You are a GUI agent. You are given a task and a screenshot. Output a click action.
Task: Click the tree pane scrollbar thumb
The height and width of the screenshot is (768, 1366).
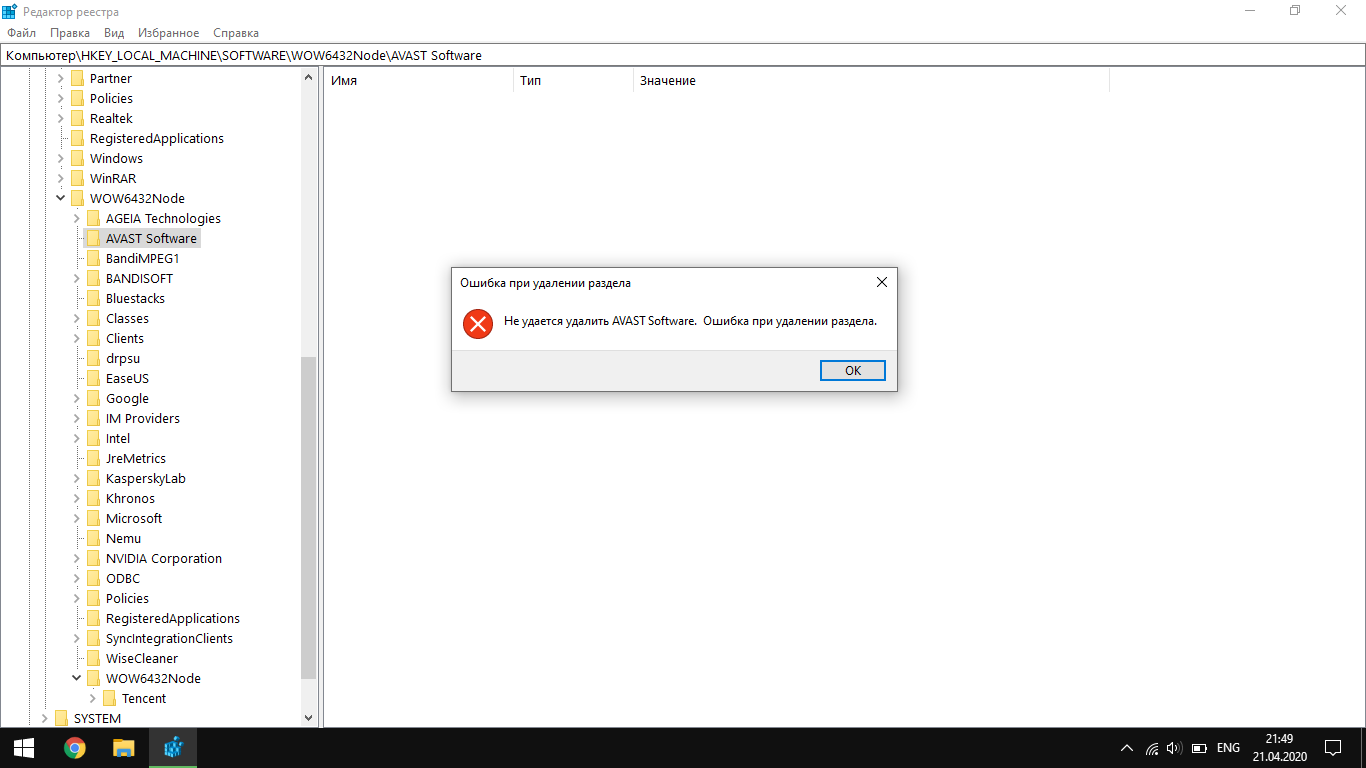pos(308,517)
